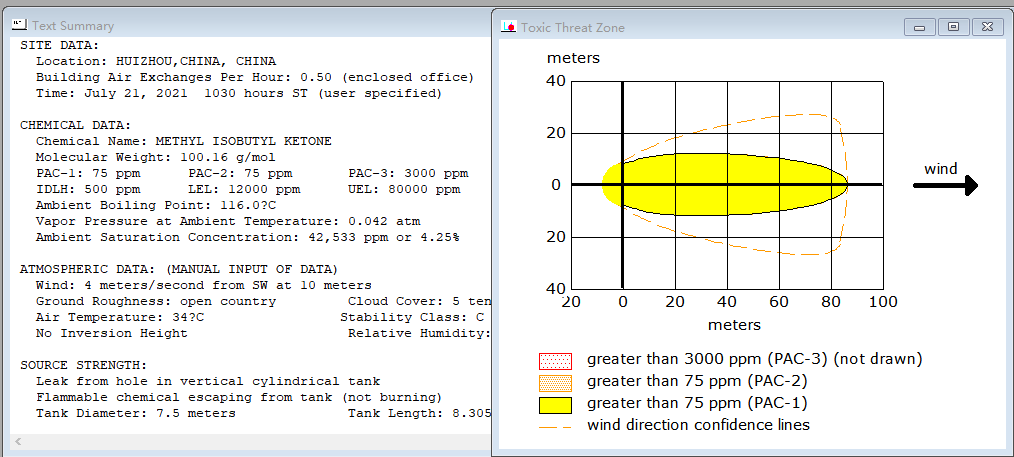Click the 'Relative Humidity' entry
Viewport: 1014px width, 457px height.
pos(420,334)
